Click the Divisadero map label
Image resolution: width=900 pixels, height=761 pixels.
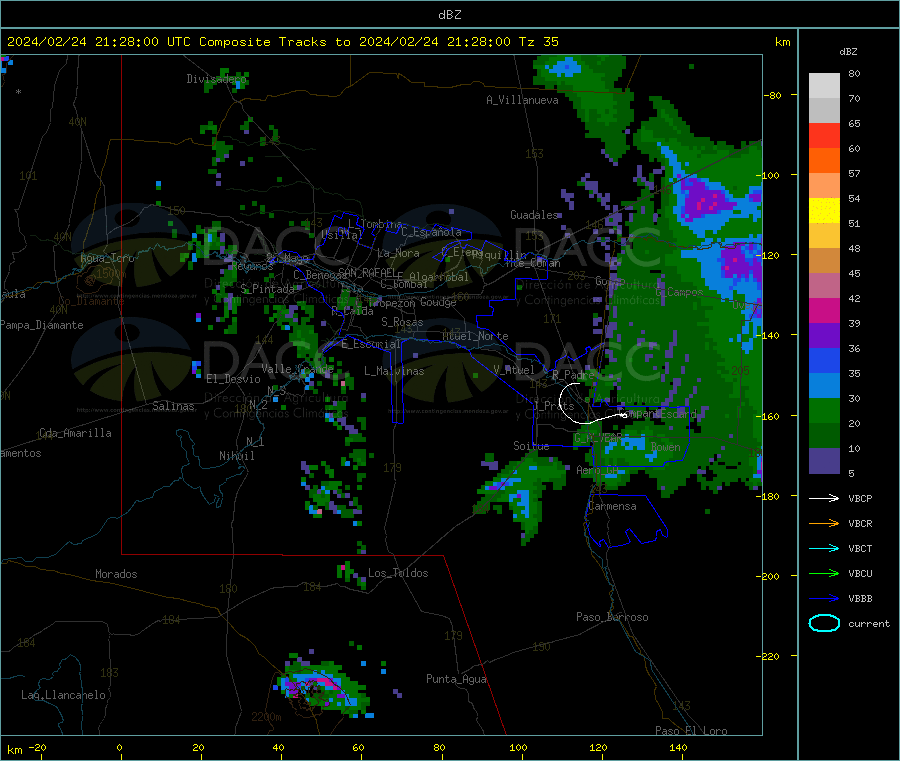(216, 79)
